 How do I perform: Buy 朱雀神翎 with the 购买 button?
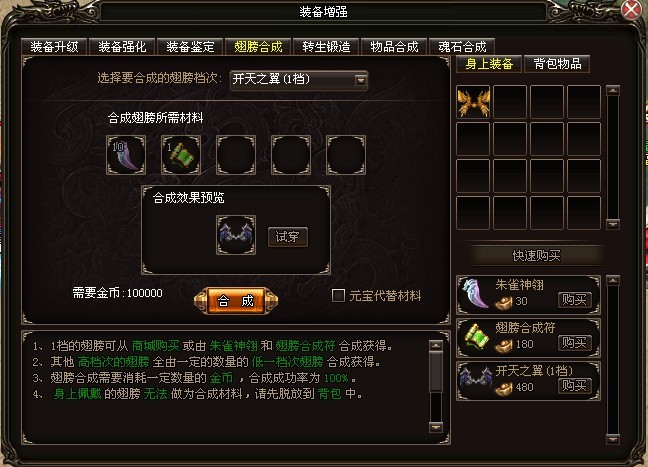click(x=574, y=300)
